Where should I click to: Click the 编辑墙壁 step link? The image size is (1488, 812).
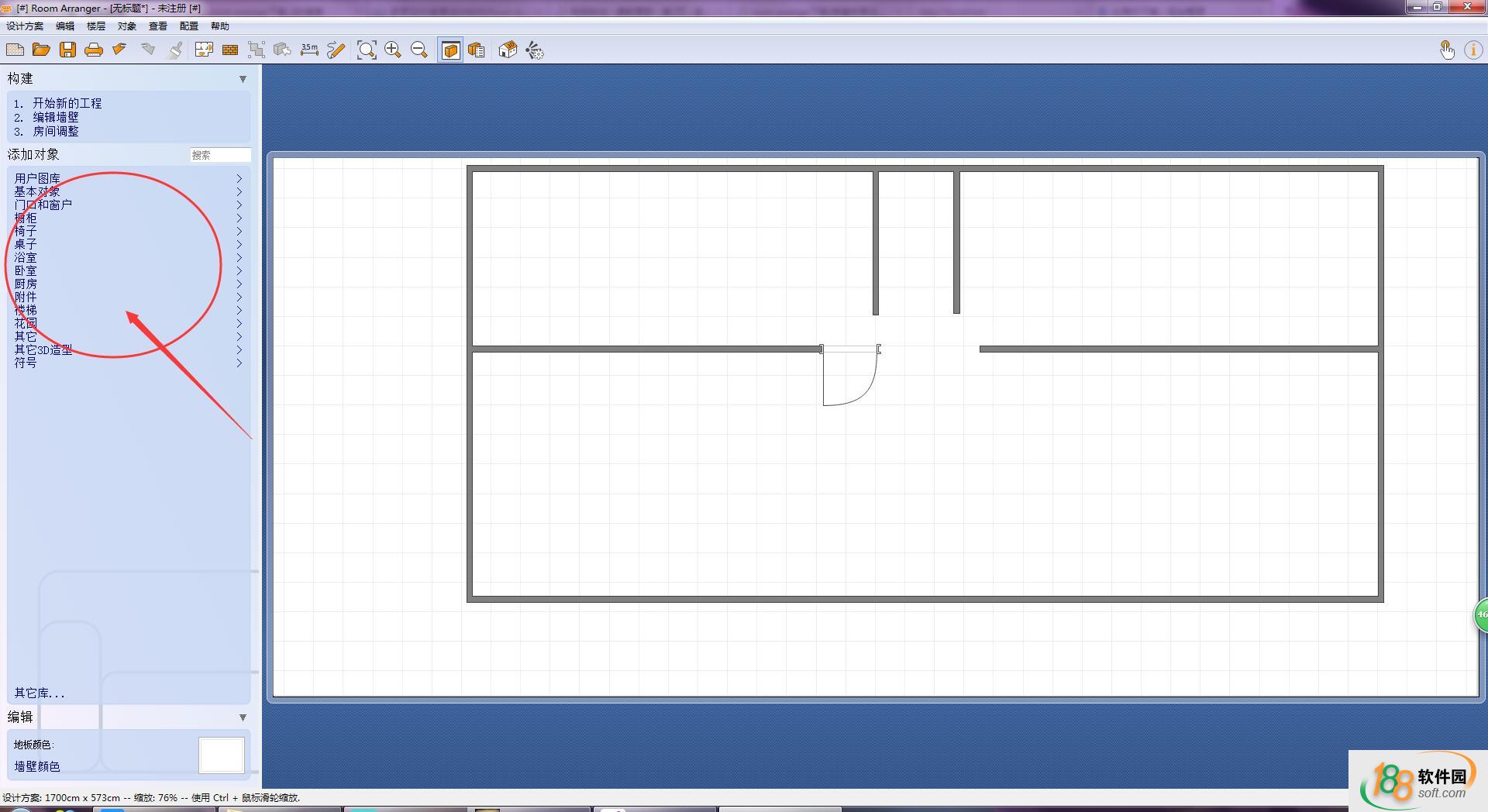pos(55,118)
